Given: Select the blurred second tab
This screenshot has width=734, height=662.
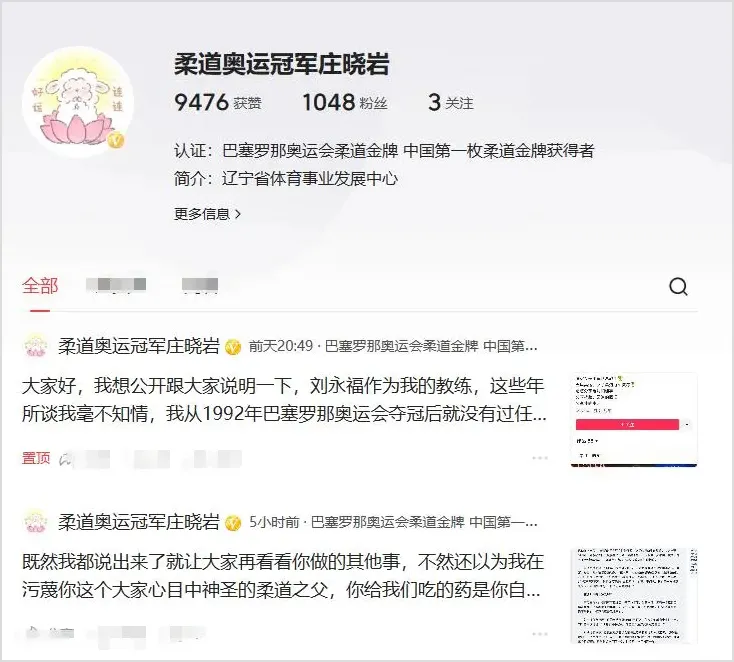Looking at the screenshot, I should pos(116,284).
